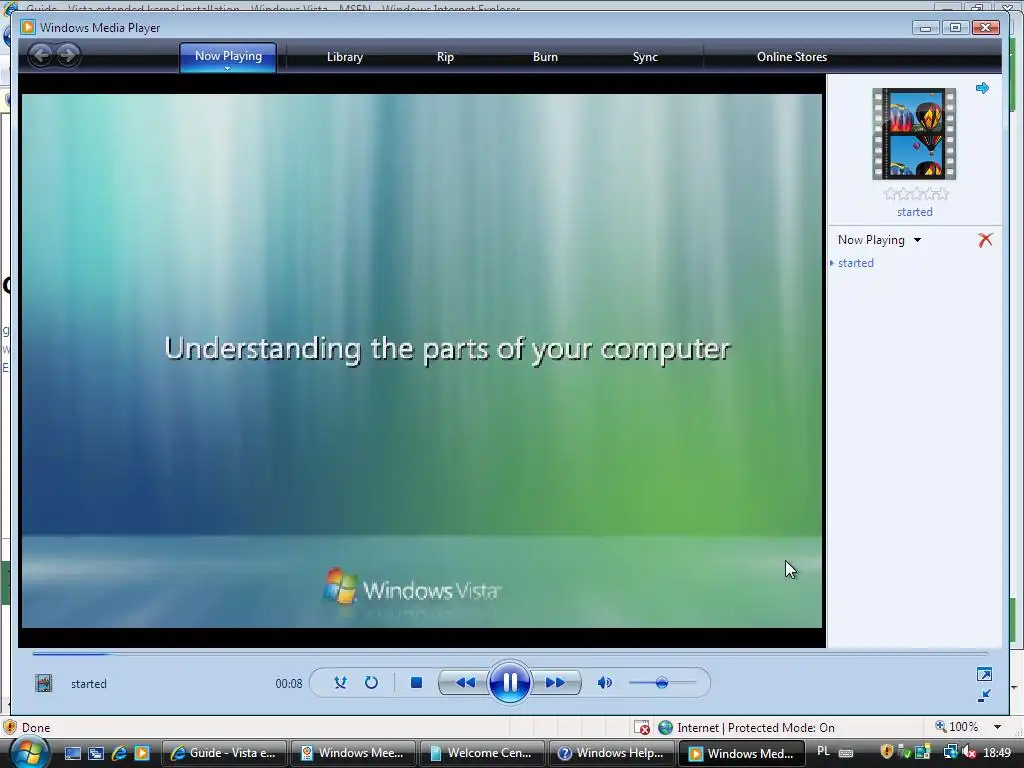This screenshot has height=768, width=1024.
Task: Open the Online Stores tab
Action: (792, 57)
